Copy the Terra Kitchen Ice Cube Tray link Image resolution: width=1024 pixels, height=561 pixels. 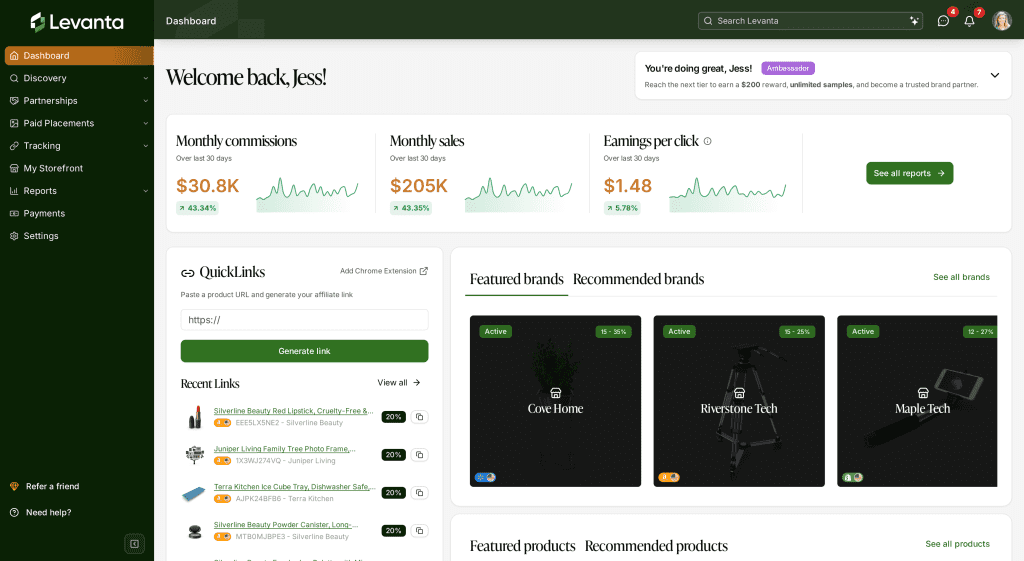coord(419,492)
